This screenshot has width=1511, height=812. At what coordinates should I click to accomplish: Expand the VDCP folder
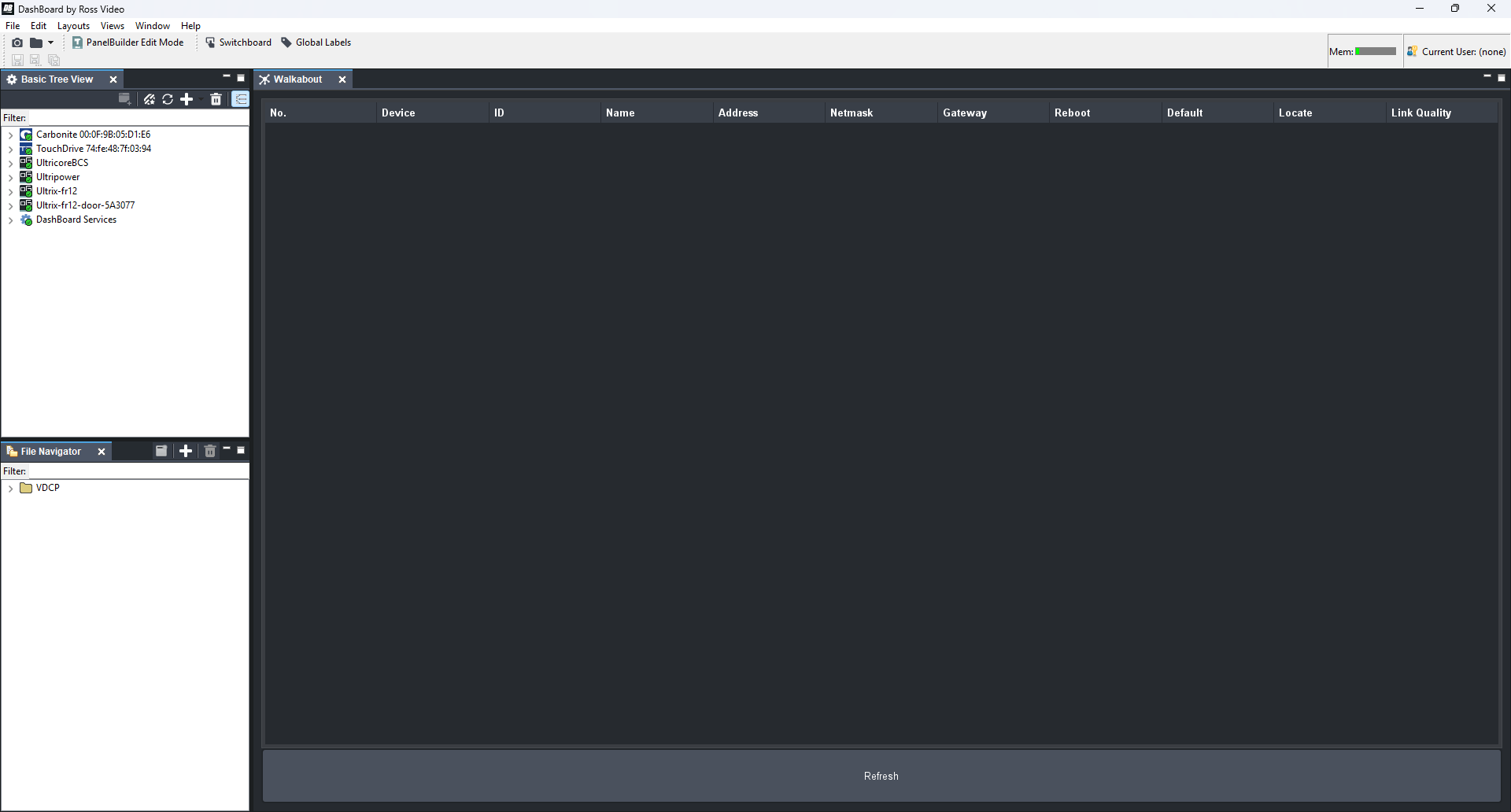pyautogui.click(x=10, y=489)
